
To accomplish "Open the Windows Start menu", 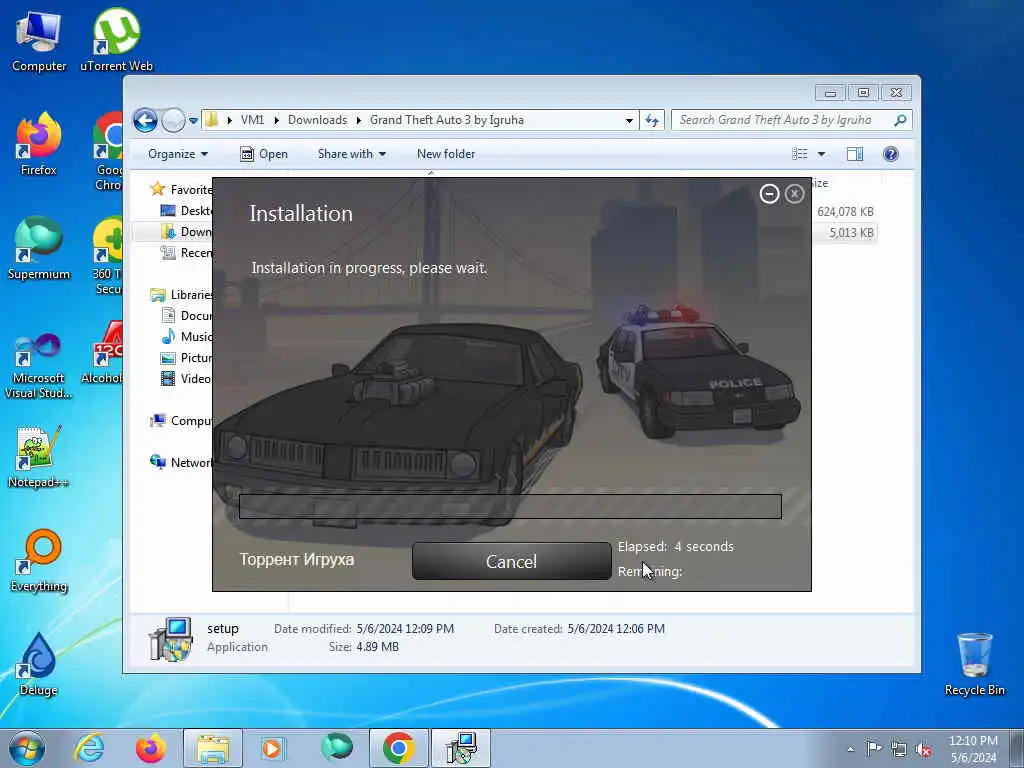I will pos(27,748).
